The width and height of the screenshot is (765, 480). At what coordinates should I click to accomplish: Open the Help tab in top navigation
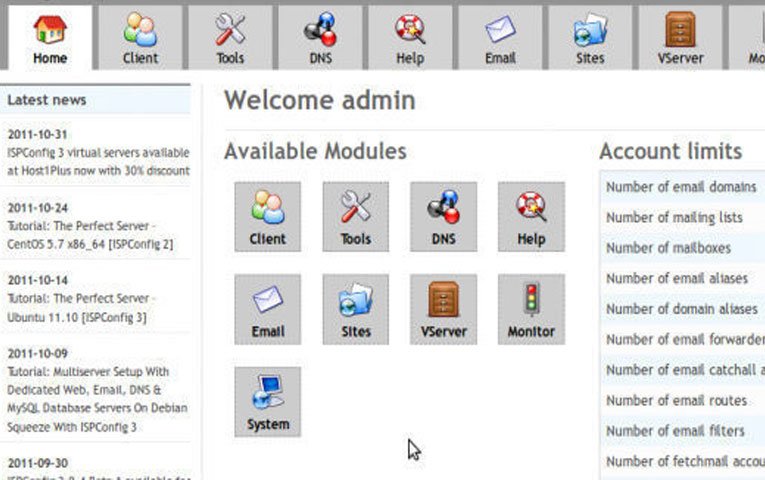410,38
